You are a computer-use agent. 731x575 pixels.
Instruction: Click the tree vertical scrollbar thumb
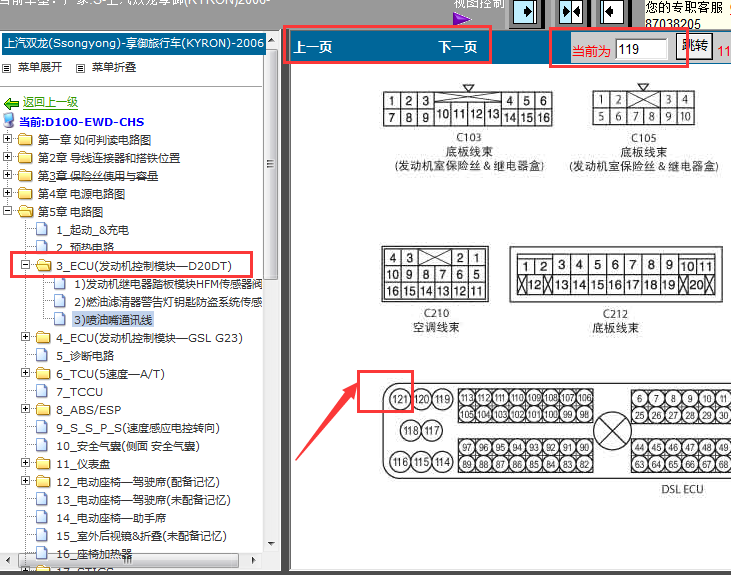click(x=270, y=163)
